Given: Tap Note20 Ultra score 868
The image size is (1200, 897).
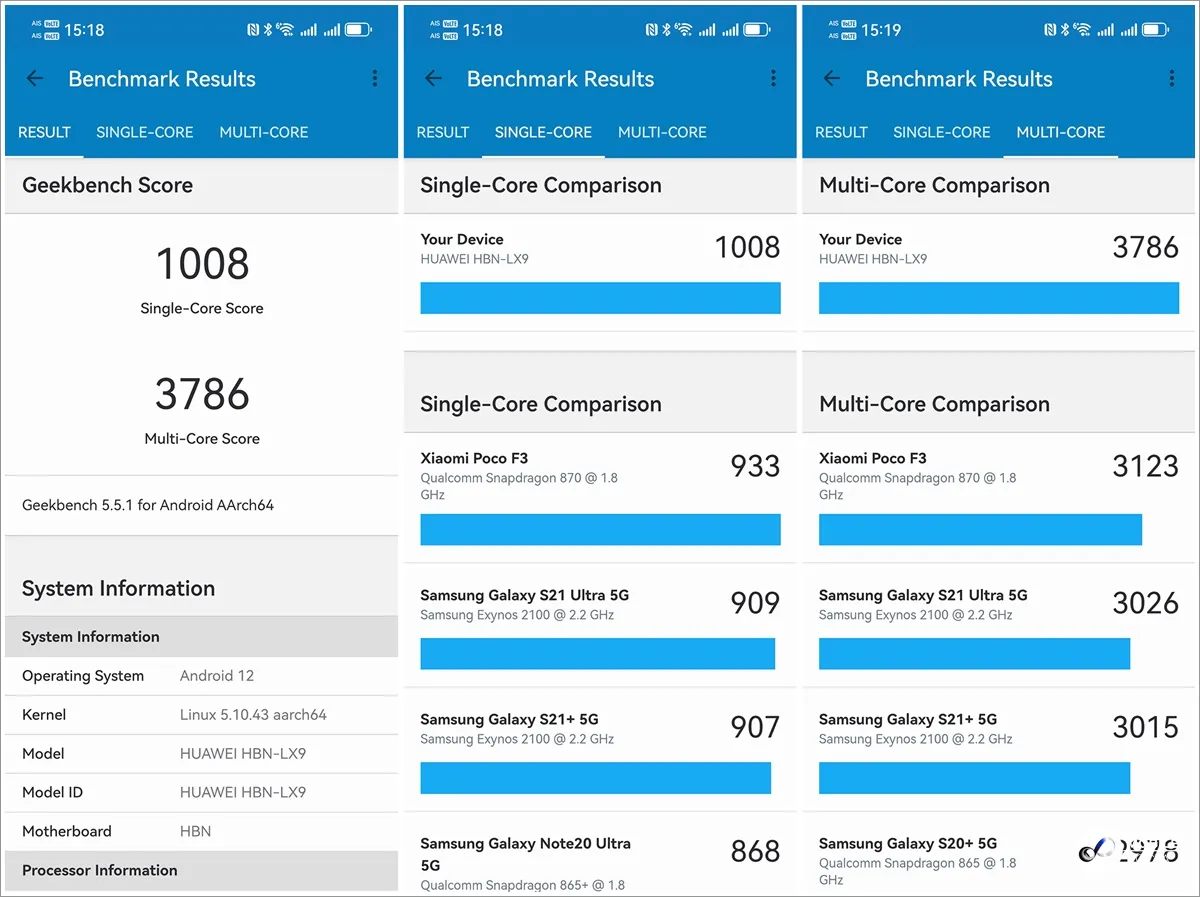Looking at the screenshot, I should pyautogui.click(x=755, y=851).
